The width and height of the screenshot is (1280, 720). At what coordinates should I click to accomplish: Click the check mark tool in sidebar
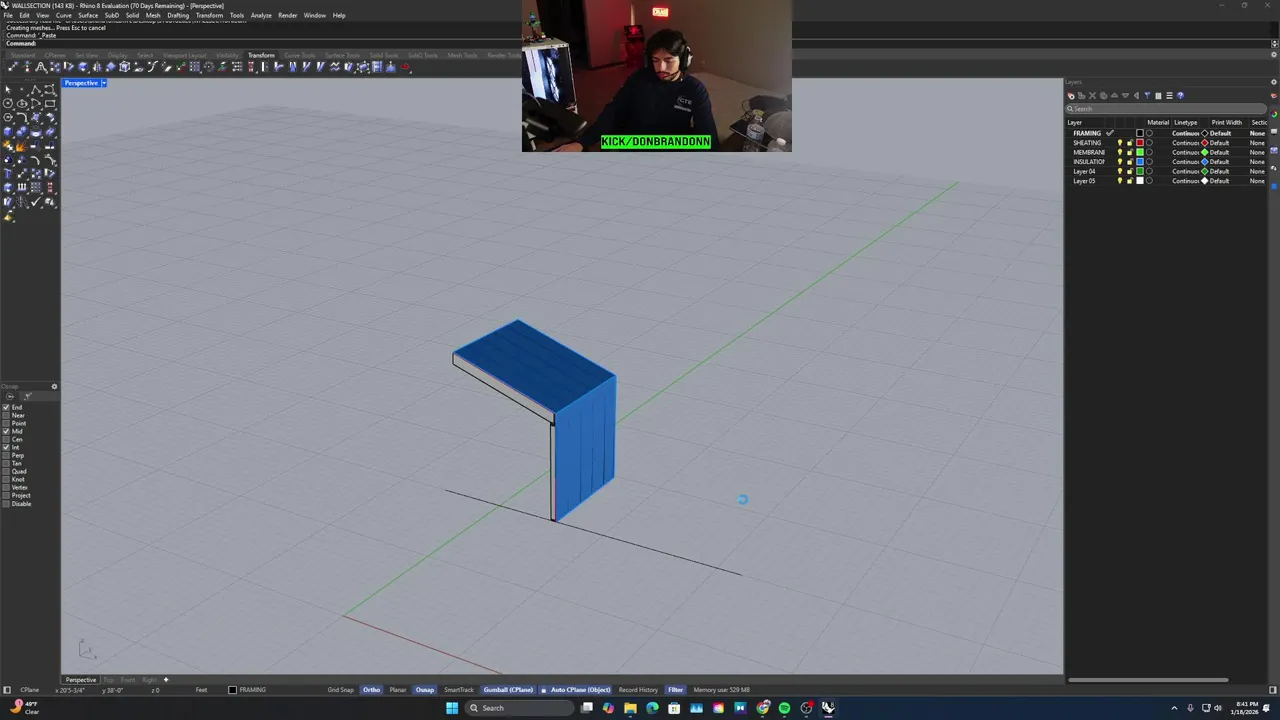(36, 201)
